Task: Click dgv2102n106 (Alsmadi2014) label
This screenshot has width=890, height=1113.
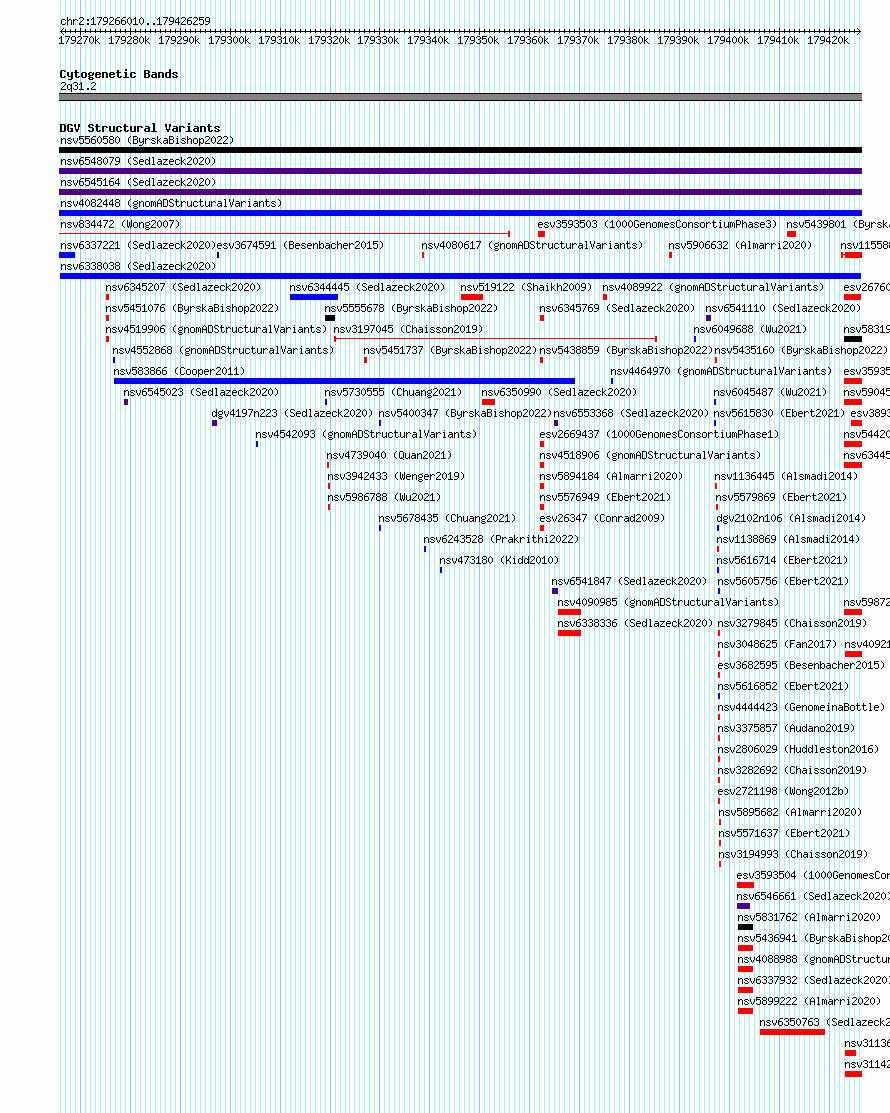Action: [x=791, y=518]
